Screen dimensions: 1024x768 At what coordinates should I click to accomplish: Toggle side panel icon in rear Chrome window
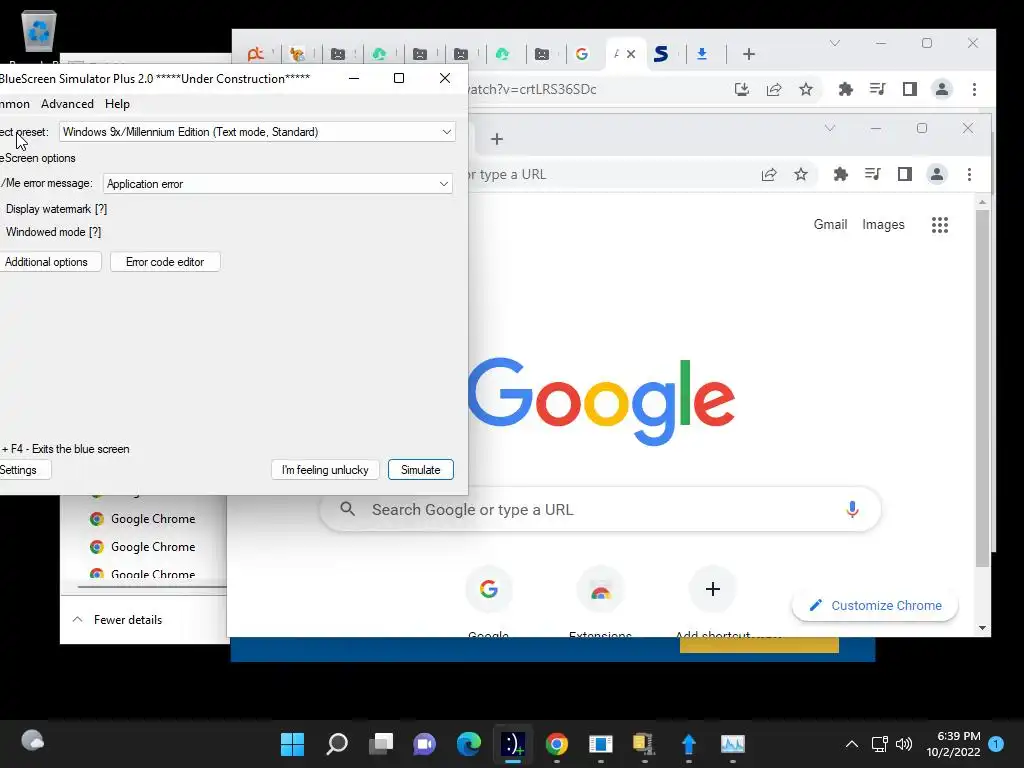(910, 89)
